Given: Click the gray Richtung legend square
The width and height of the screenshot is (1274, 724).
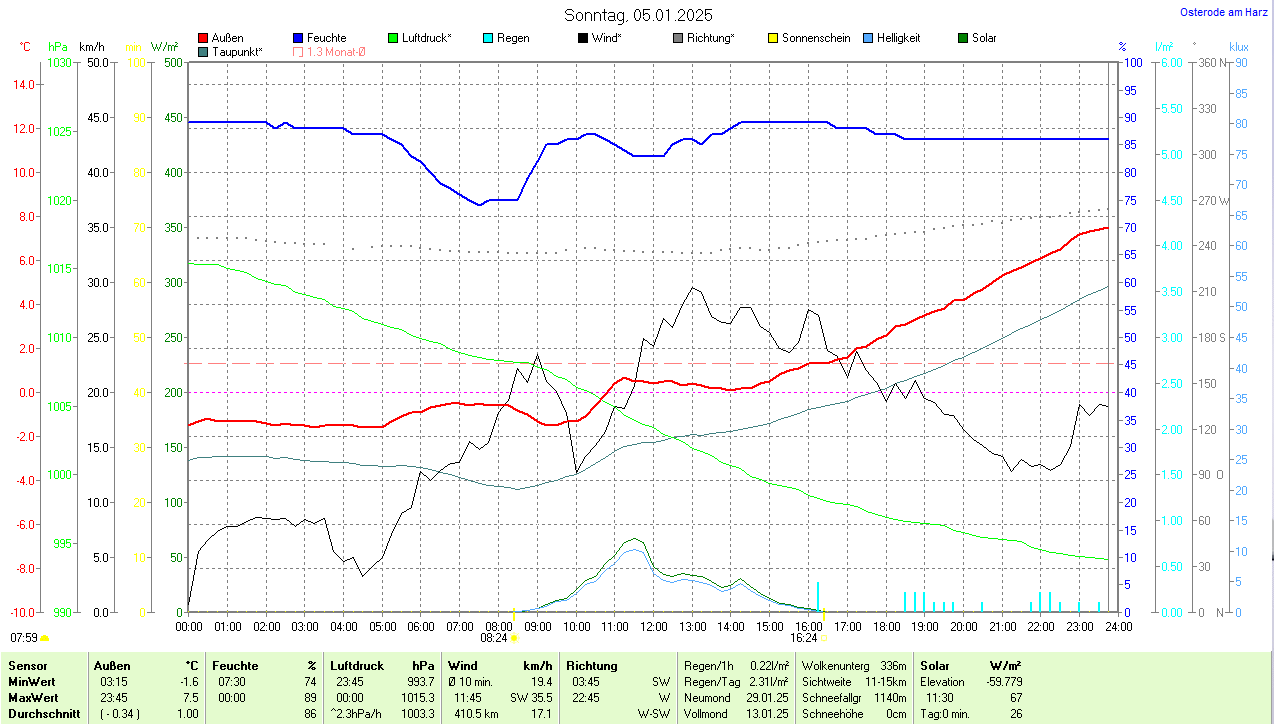Looking at the screenshot, I should pyautogui.click(x=678, y=38).
